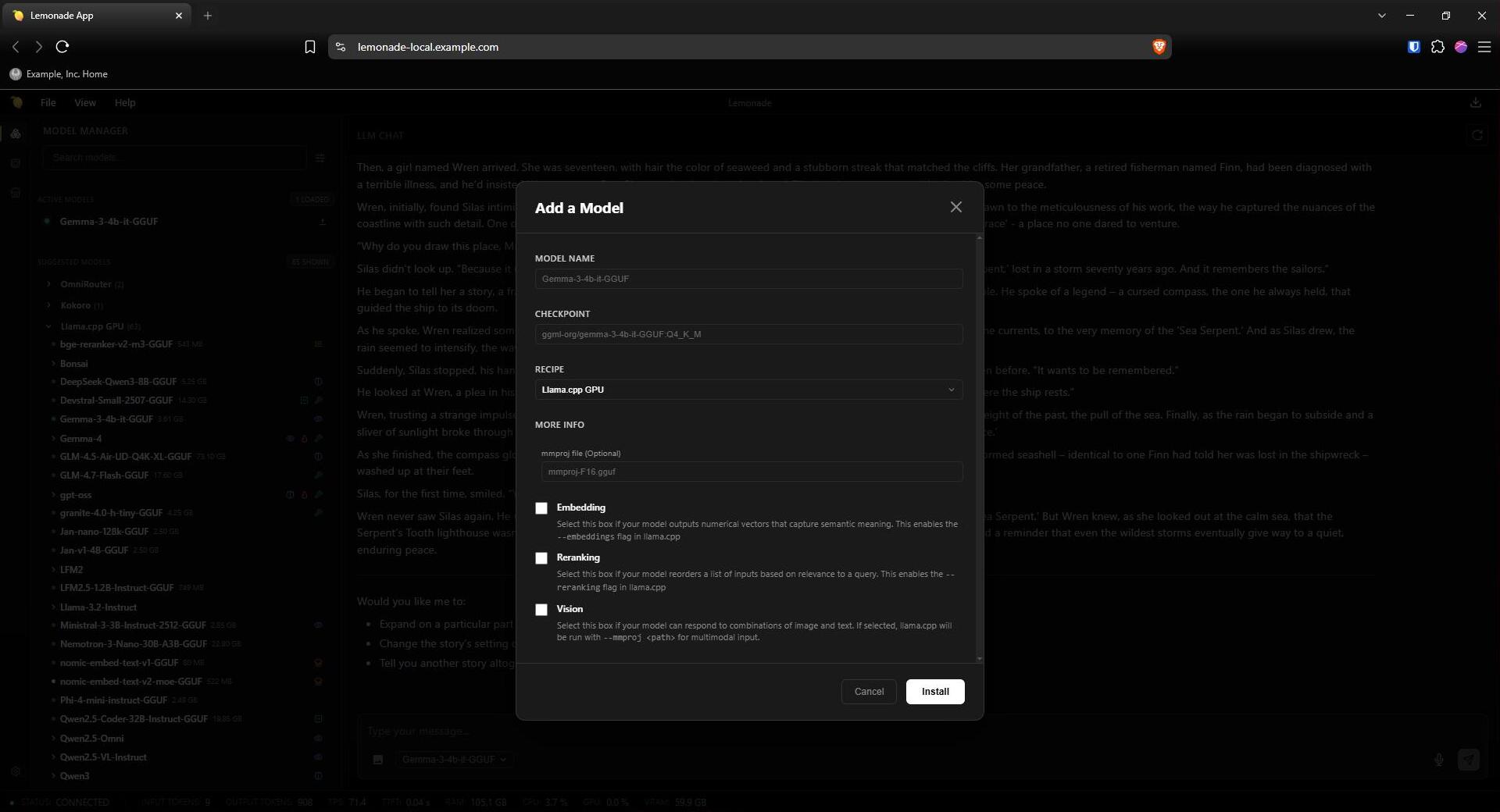Viewport: 1500px width, 812px height.
Task: Select the Lemonade App browser tab
Action: click(98, 16)
